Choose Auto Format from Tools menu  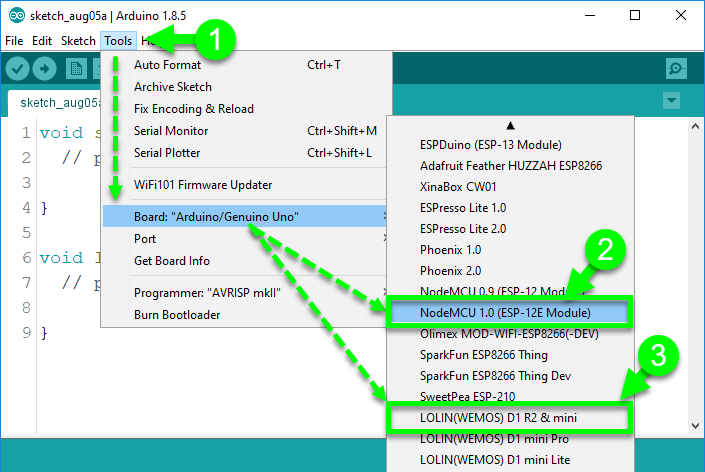245,65
